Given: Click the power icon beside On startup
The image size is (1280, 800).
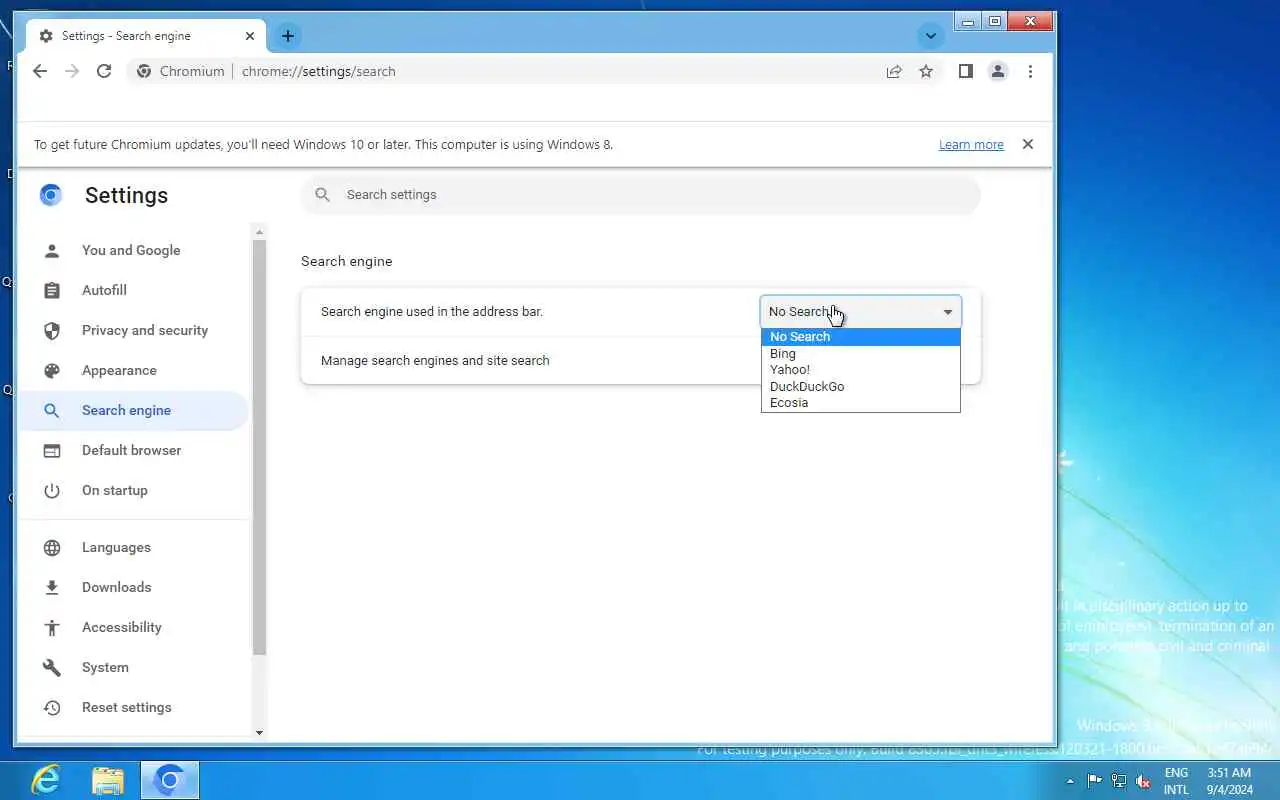Looking at the screenshot, I should [x=52, y=490].
